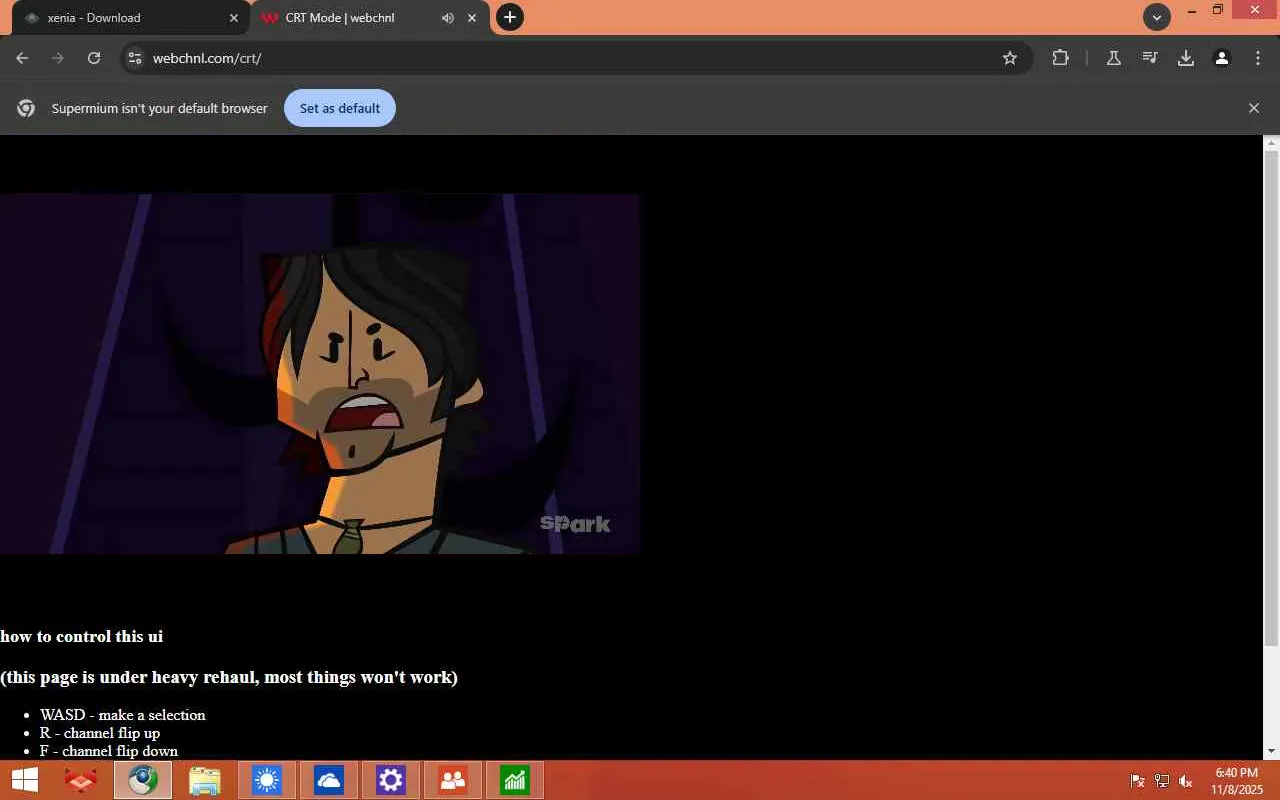Image resolution: width=1280 pixels, height=800 pixels.
Task: Click the 'Supermium isn't your default browser' message
Action: (x=160, y=108)
